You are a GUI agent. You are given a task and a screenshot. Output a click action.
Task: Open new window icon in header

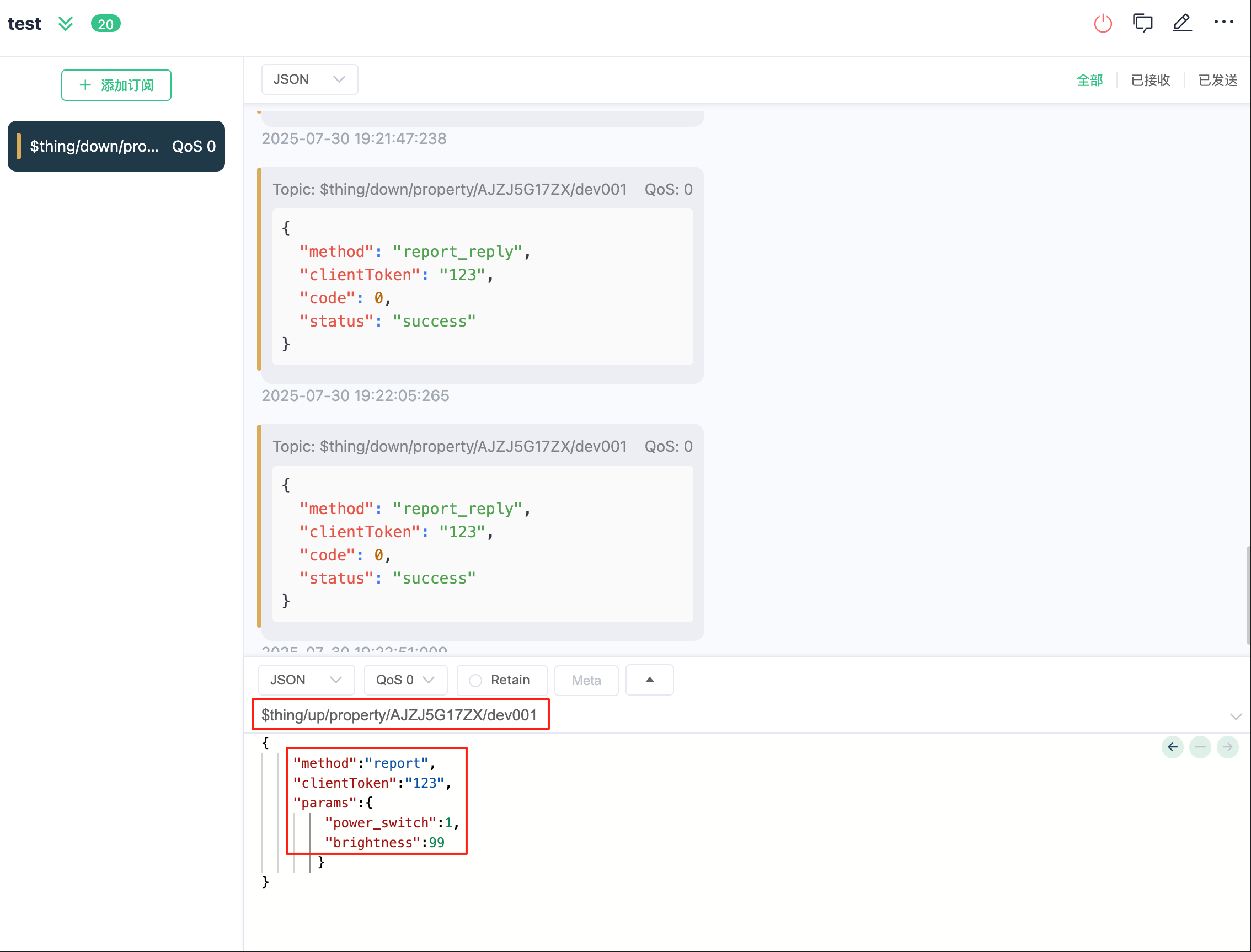coord(1142,23)
